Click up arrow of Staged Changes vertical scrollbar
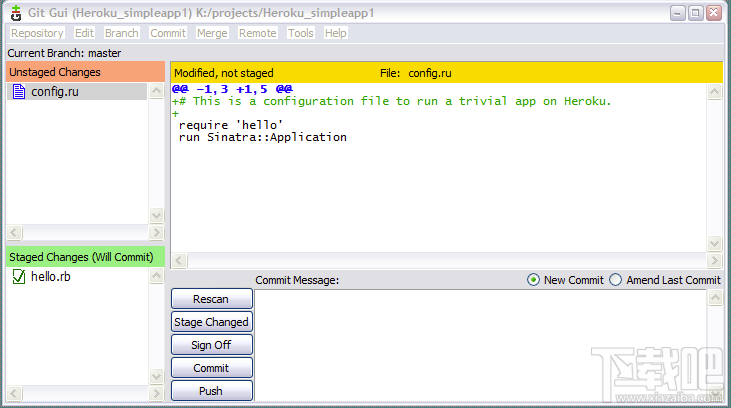The width and height of the screenshot is (731, 408). tap(157, 276)
